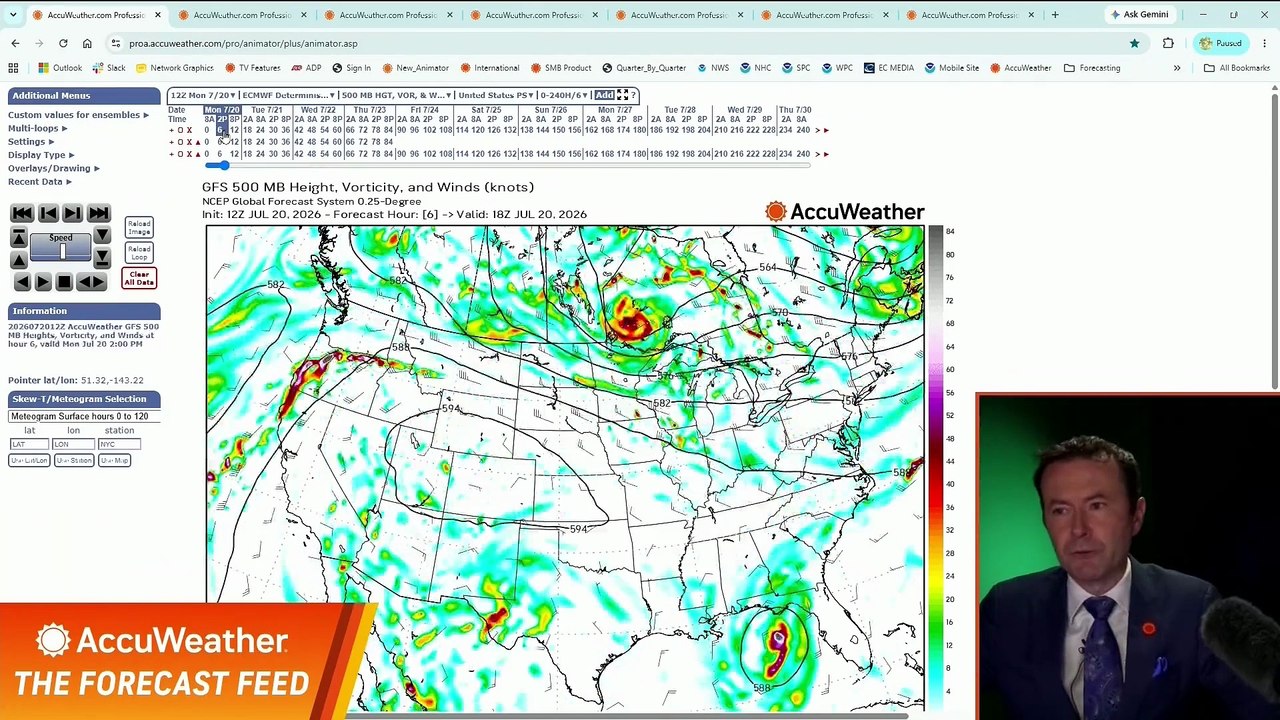Open Meteogram Surface hours selection dropdown
The width and height of the screenshot is (1280, 720).
tap(84, 416)
